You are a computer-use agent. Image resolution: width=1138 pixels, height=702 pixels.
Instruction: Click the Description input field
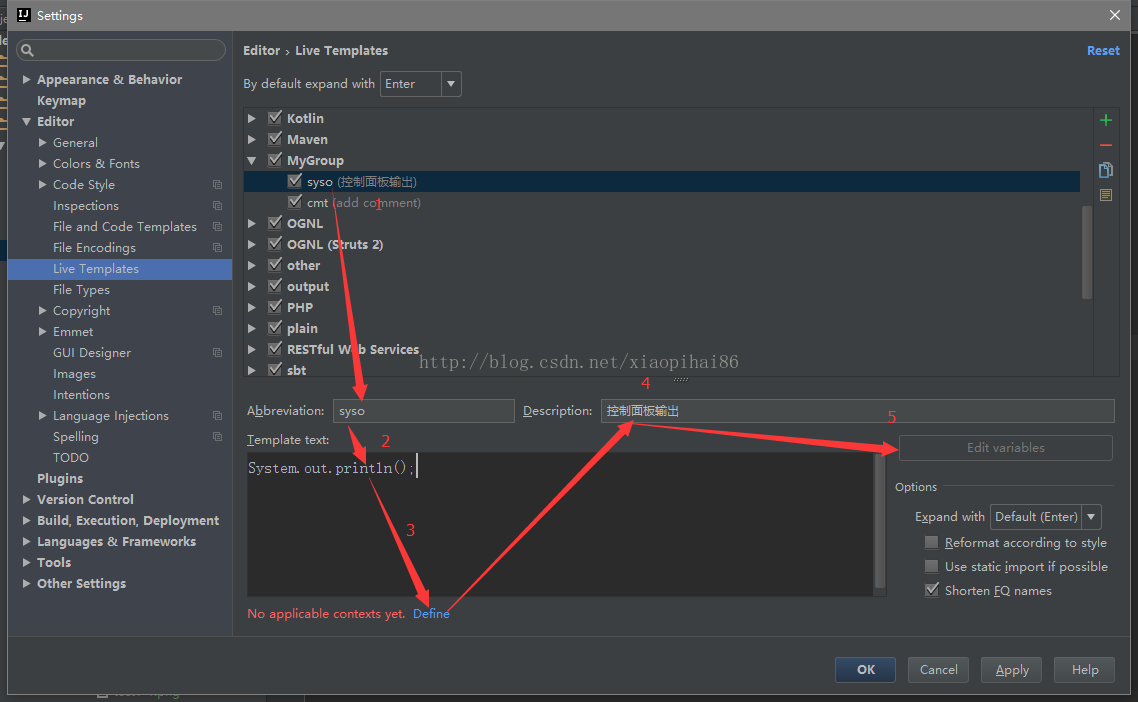click(857, 411)
